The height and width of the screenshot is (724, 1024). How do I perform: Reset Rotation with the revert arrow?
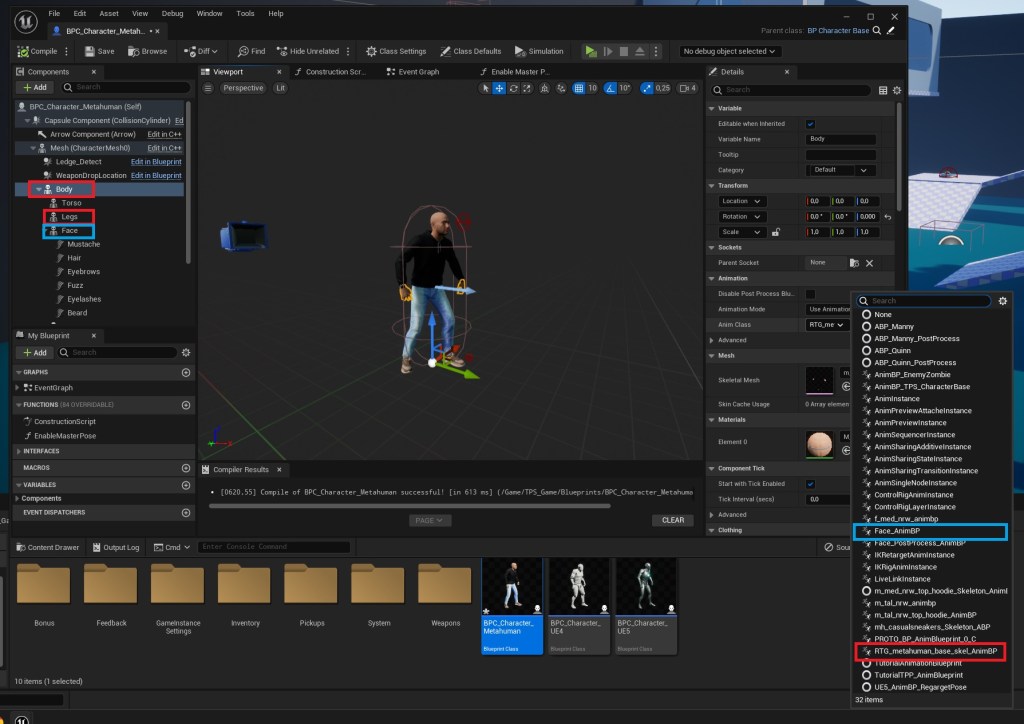pos(888,217)
